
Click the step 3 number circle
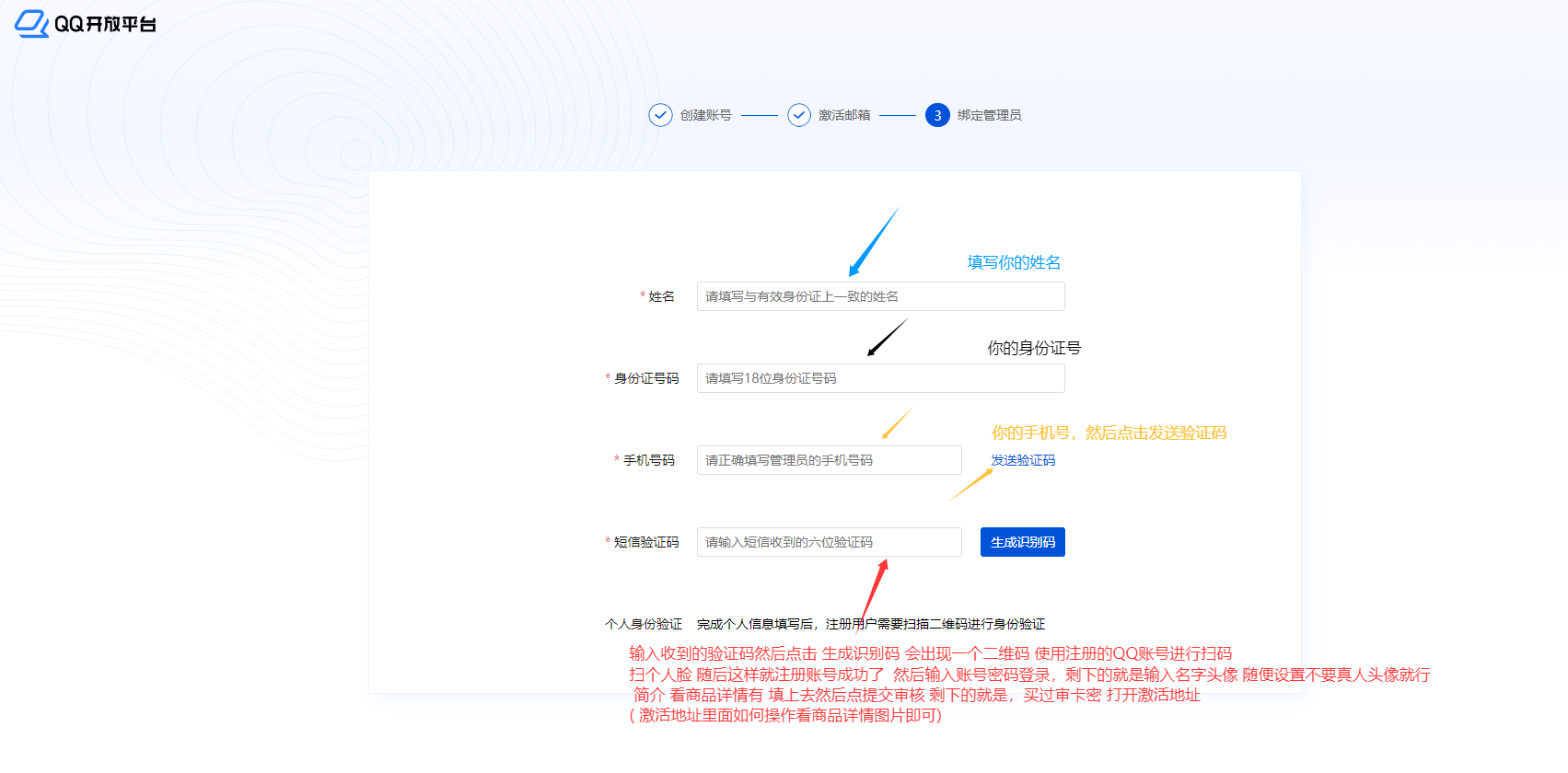pos(937,115)
